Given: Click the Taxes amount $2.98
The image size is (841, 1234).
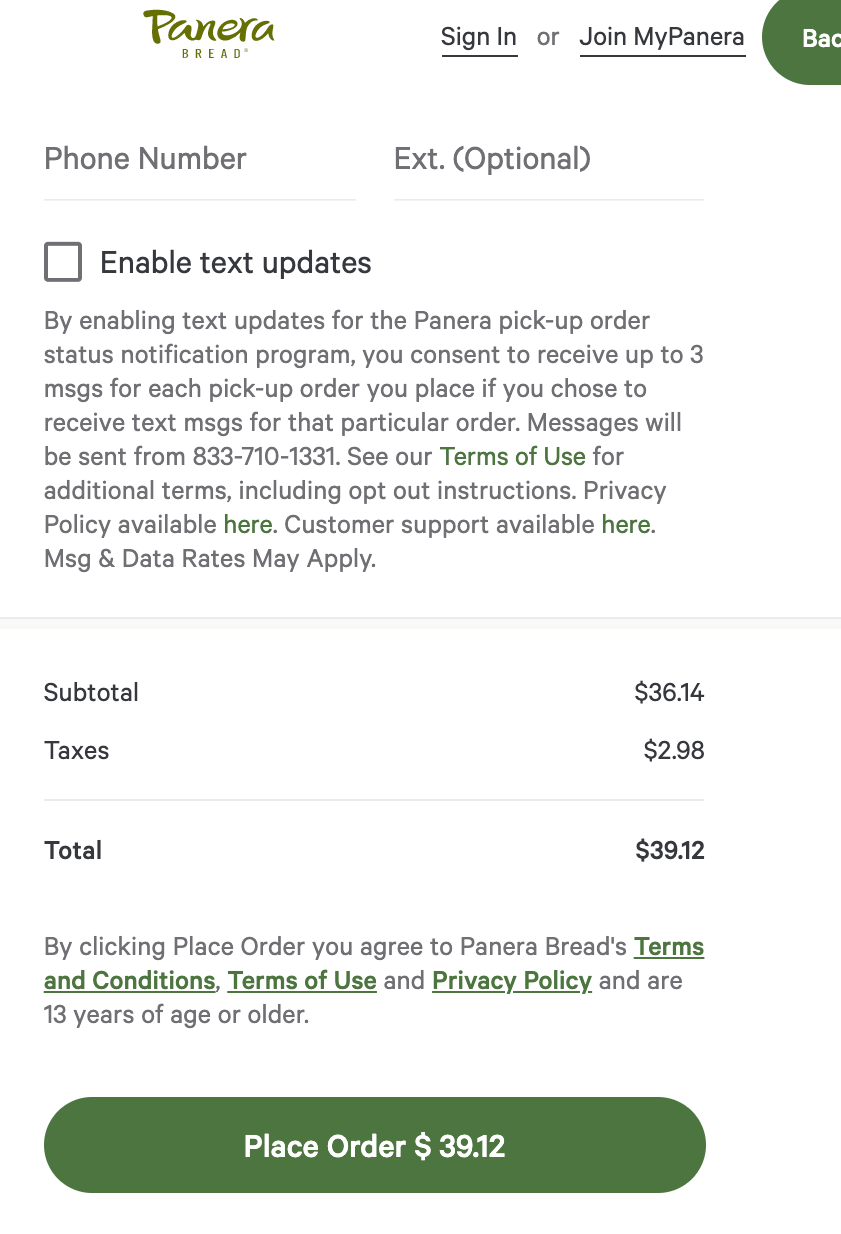Looking at the screenshot, I should [674, 750].
